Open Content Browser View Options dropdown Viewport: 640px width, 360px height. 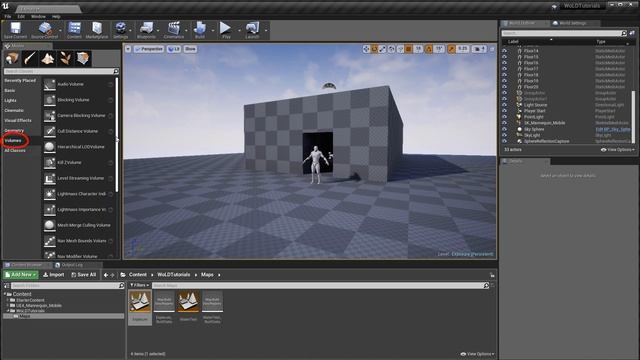point(477,354)
